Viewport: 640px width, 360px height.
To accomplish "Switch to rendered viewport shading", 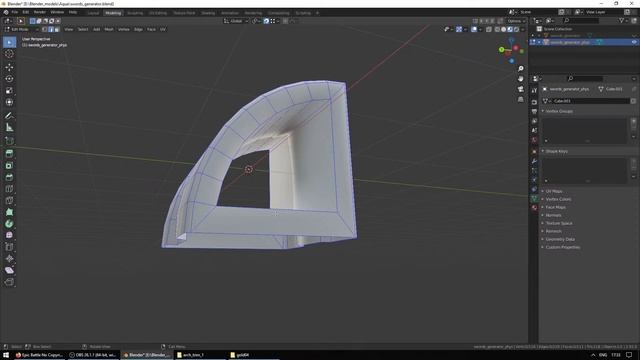I will [x=517, y=29].
